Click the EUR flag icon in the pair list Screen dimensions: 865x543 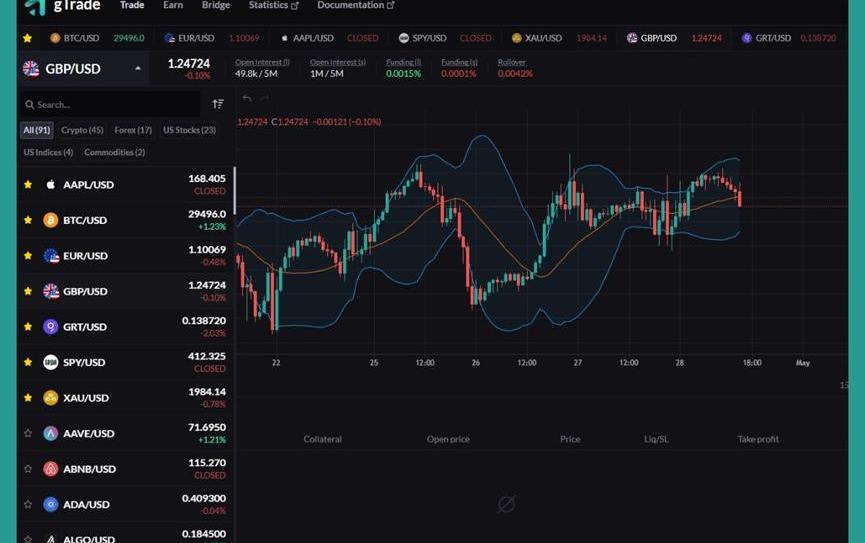(51, 255)
